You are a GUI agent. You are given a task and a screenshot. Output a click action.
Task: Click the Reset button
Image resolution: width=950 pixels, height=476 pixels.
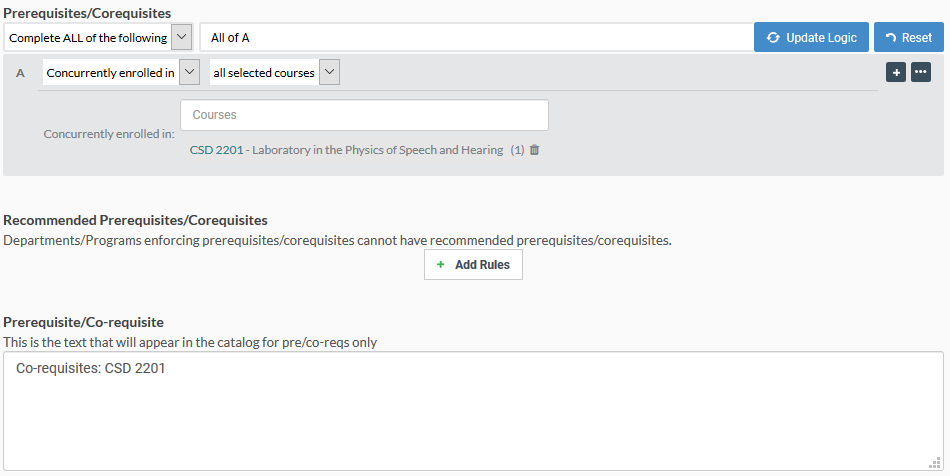tap(908, 38)
